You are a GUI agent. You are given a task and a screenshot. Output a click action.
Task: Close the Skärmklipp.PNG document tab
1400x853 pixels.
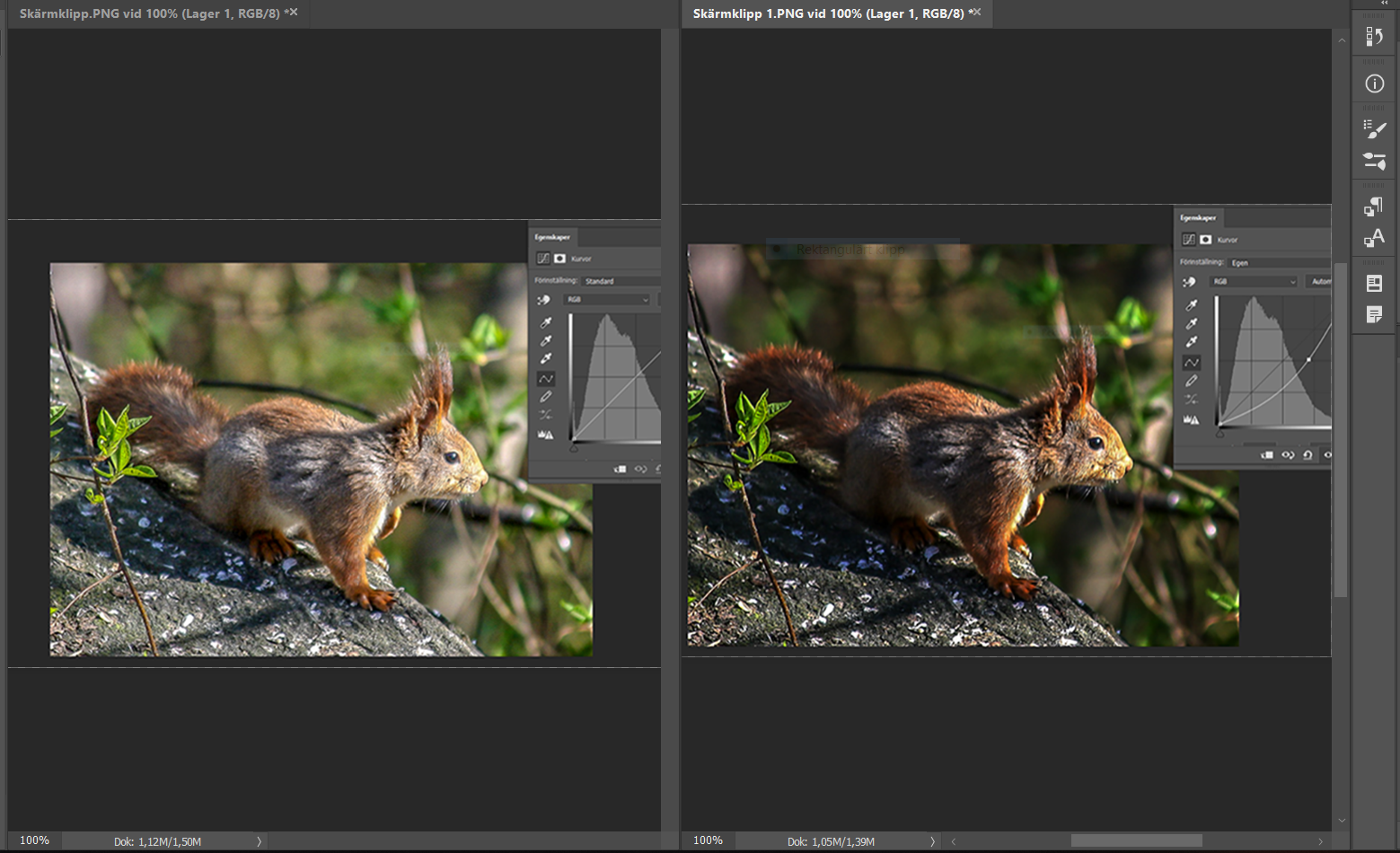(294, 13)
